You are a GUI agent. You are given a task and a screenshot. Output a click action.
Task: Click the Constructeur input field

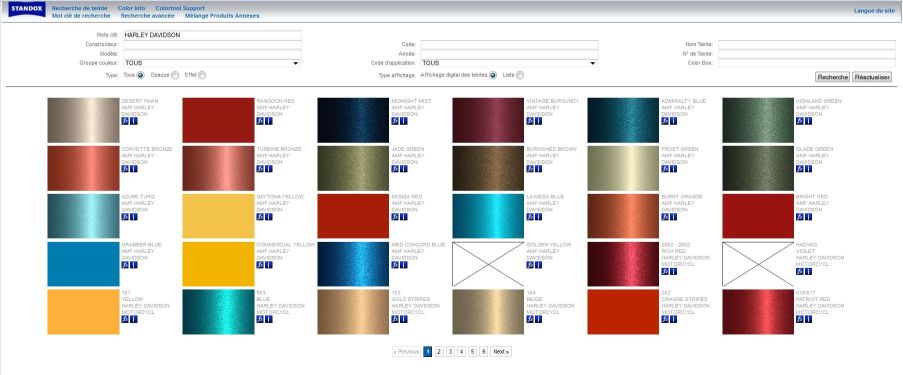pyautogui.click(x=212, y=44)
